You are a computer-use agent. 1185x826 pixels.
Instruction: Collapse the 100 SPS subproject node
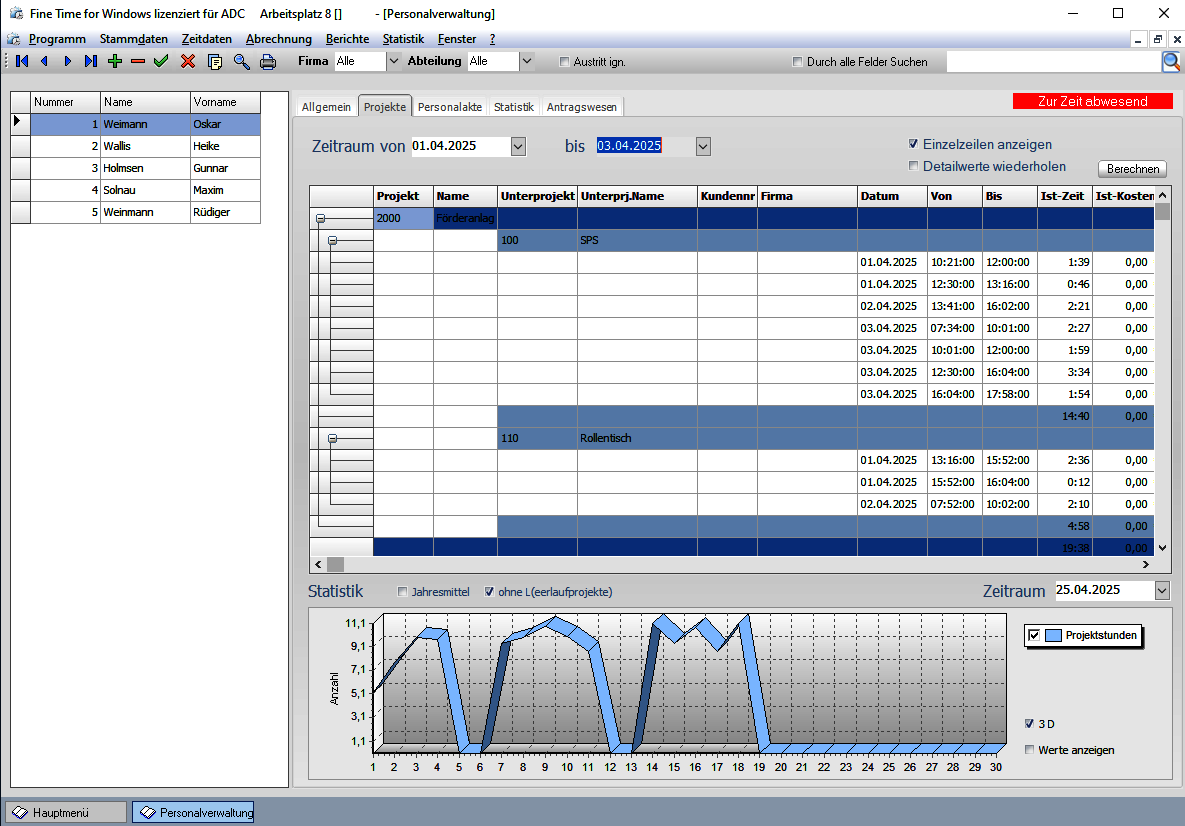[333, 240]
